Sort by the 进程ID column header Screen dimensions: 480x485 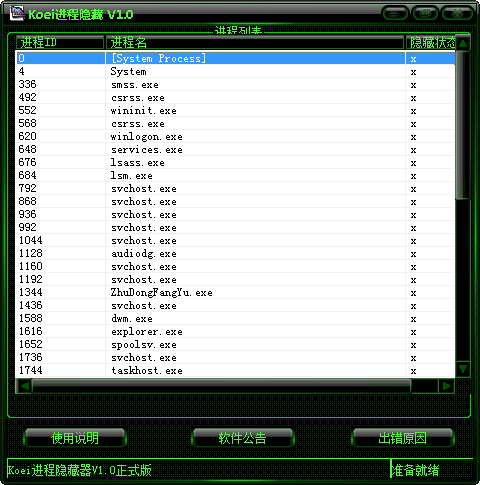tap(60, 43)
